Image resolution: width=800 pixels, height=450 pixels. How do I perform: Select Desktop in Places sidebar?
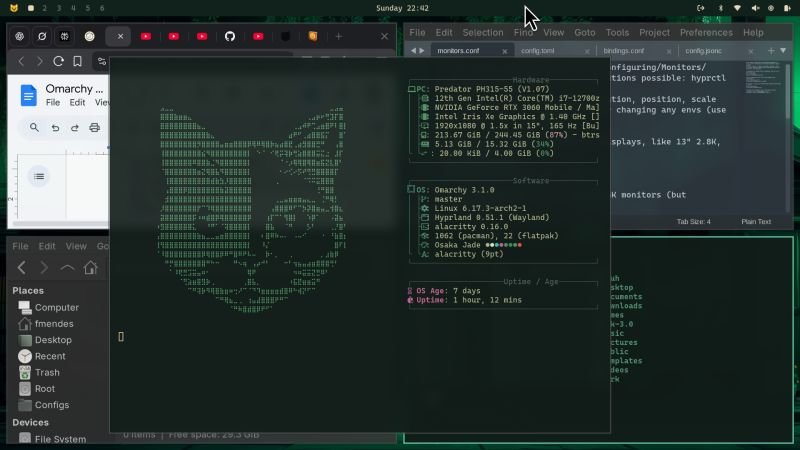[x=45, y=340]
